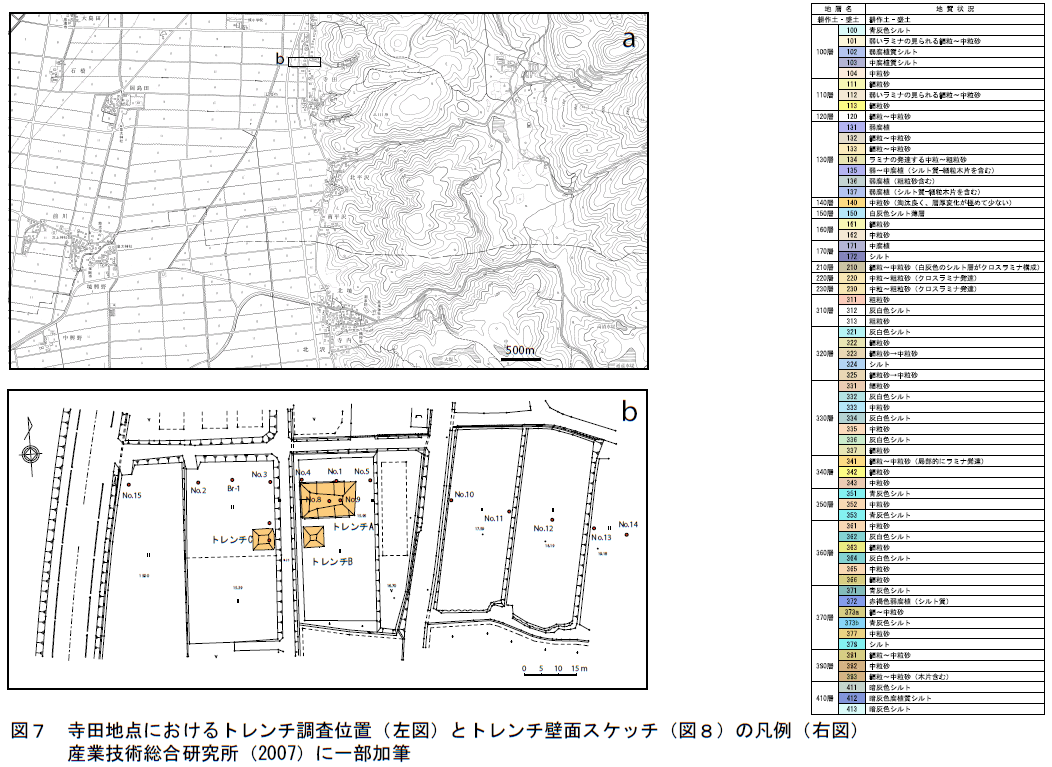Image resolution: width=1052 pixels, height=767 pixels.
Task: Click the 地質状況 legend header
Action: click(955, 9)
